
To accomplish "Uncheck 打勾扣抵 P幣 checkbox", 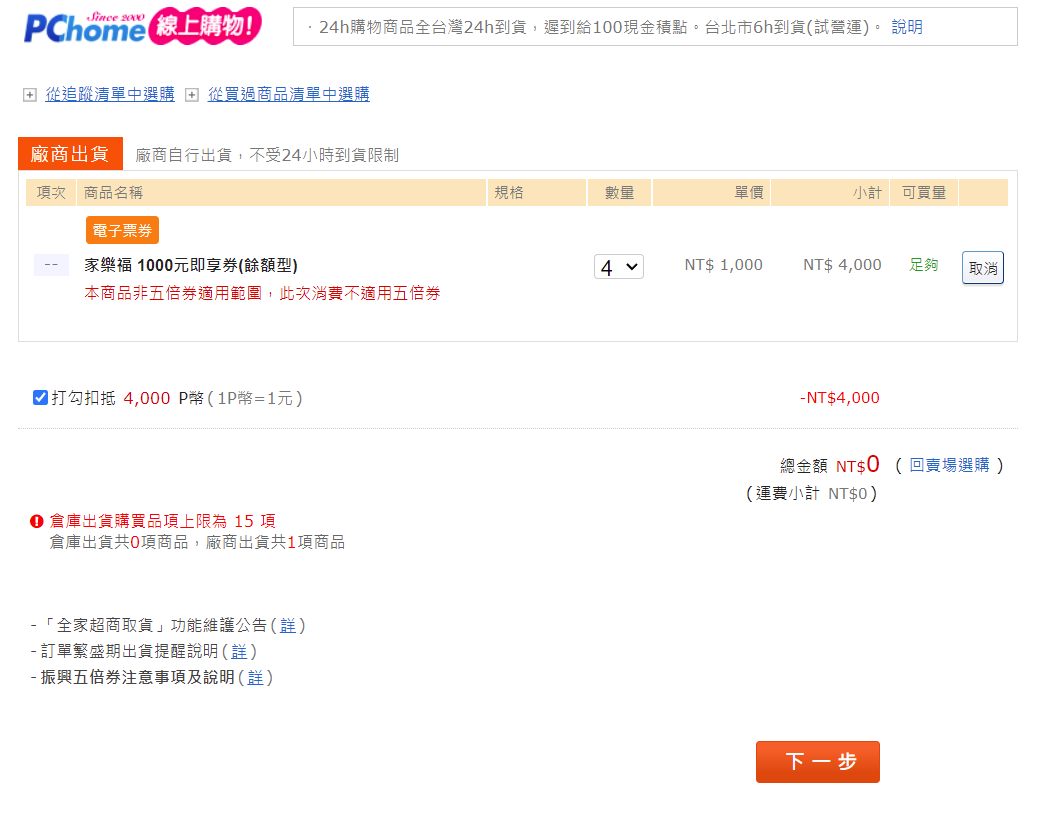I will (x=40, y=397).
